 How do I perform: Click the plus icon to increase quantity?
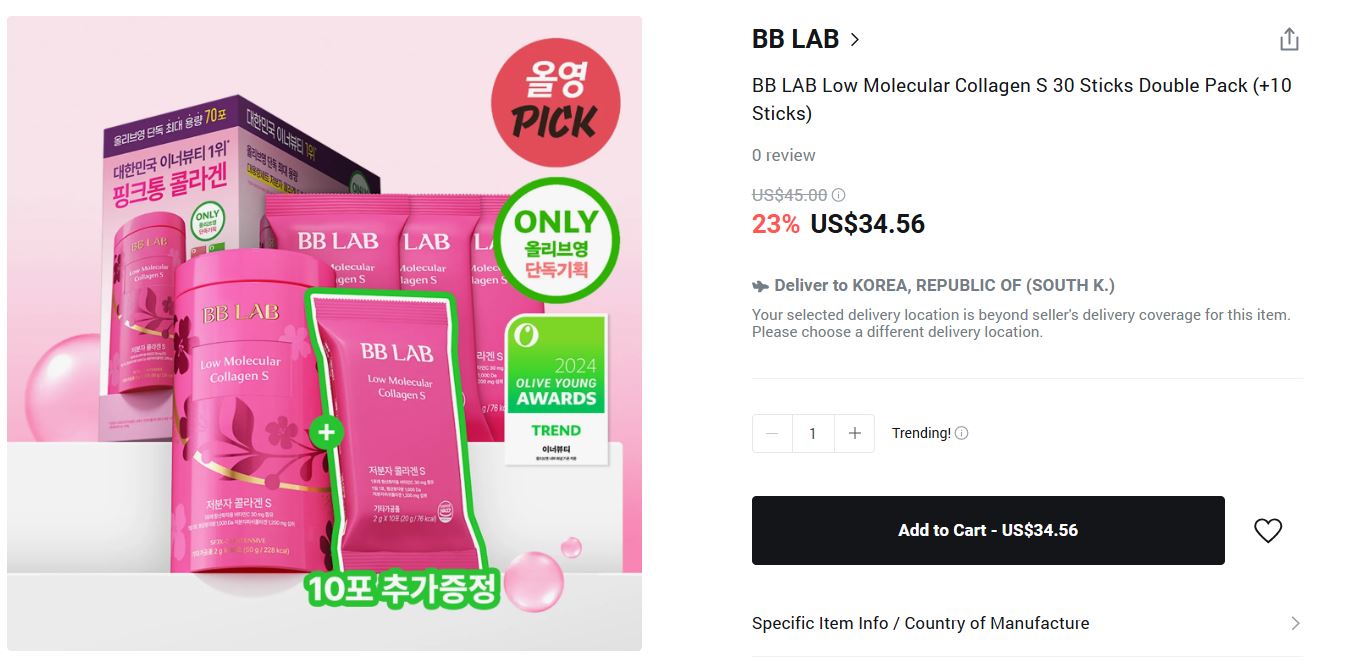click(854, 432)
